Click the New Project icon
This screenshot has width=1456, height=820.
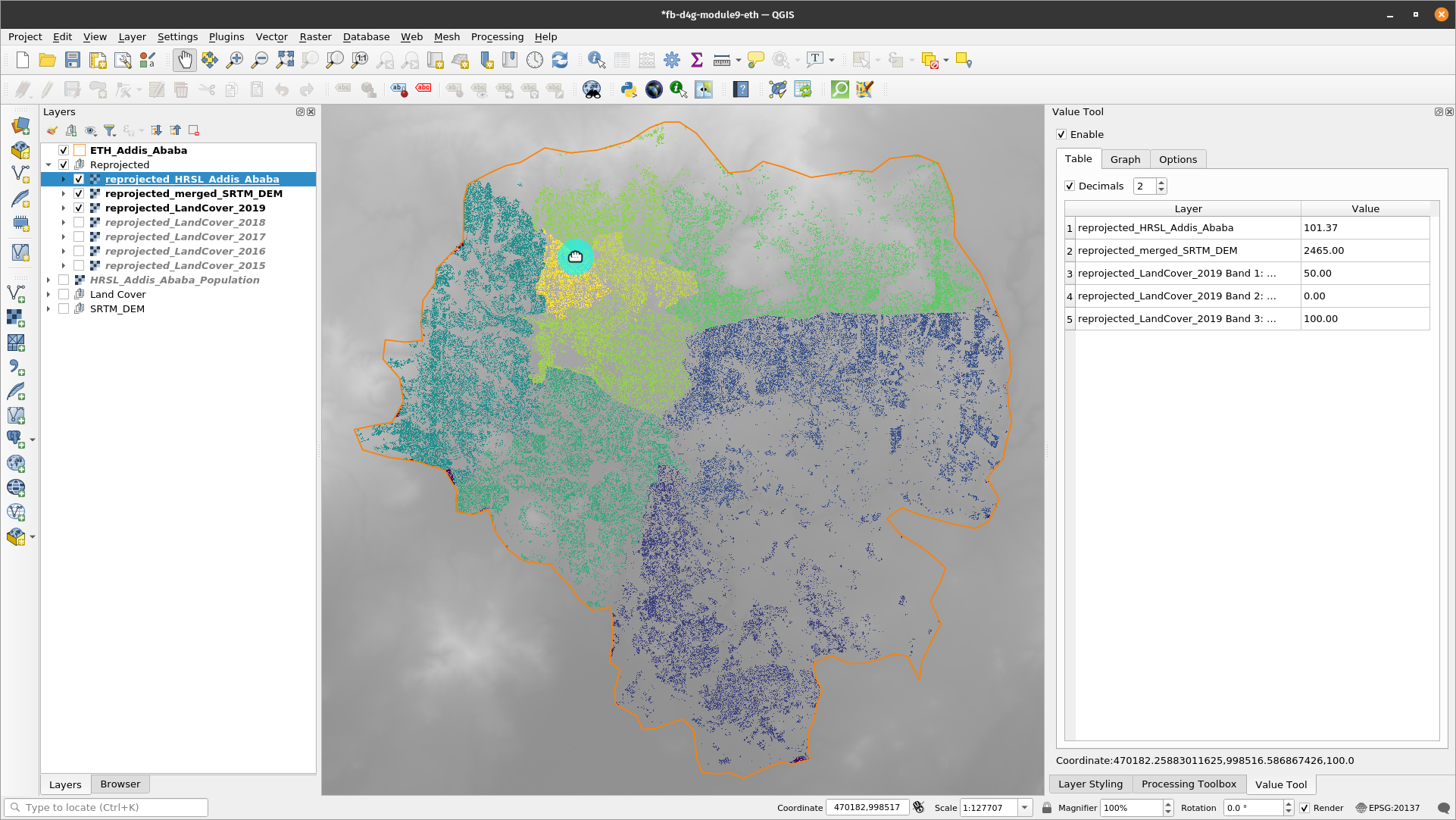[x=23, y=61]
